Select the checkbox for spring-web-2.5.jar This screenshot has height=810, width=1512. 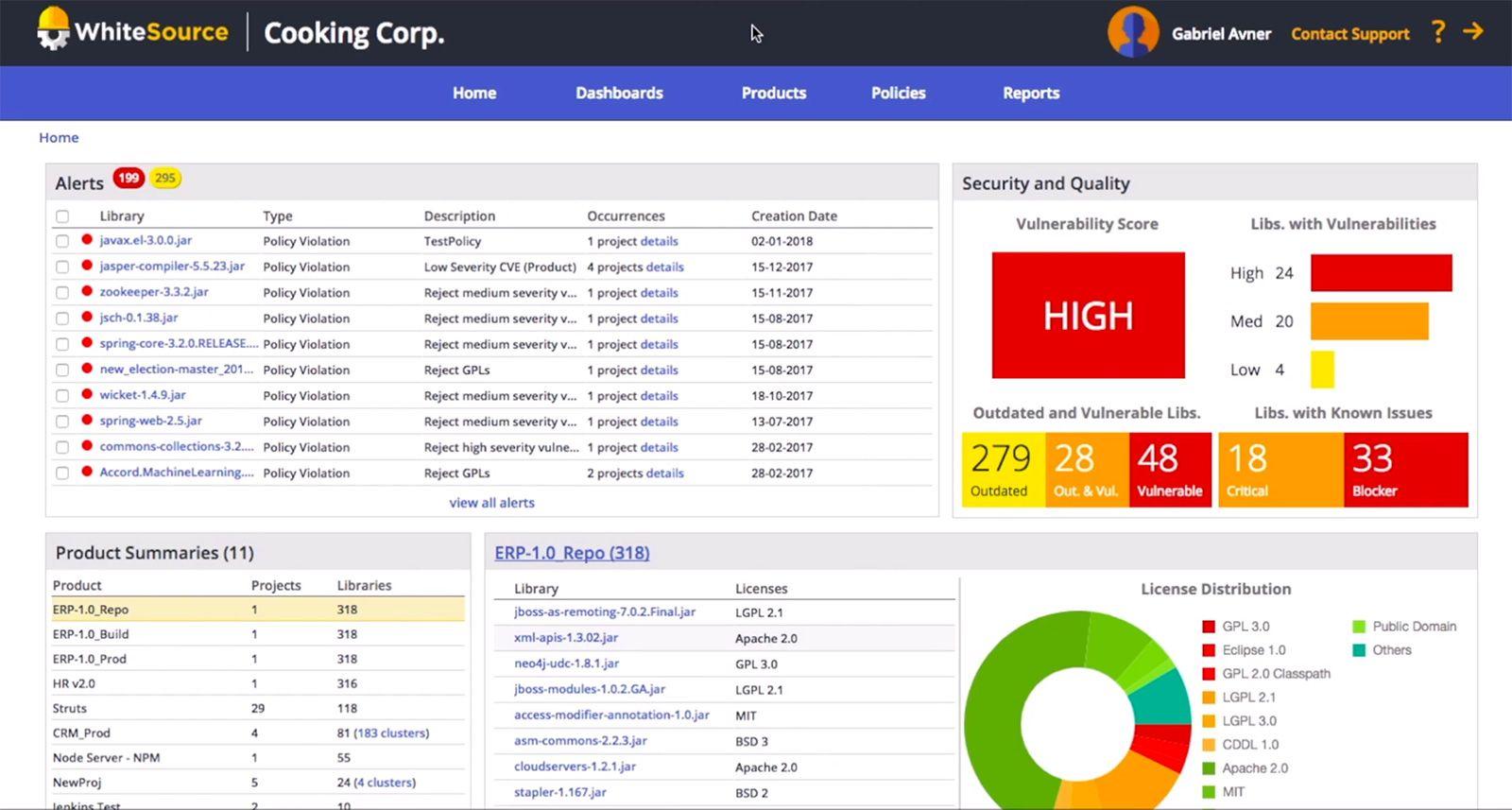click(x=62, y=422)
